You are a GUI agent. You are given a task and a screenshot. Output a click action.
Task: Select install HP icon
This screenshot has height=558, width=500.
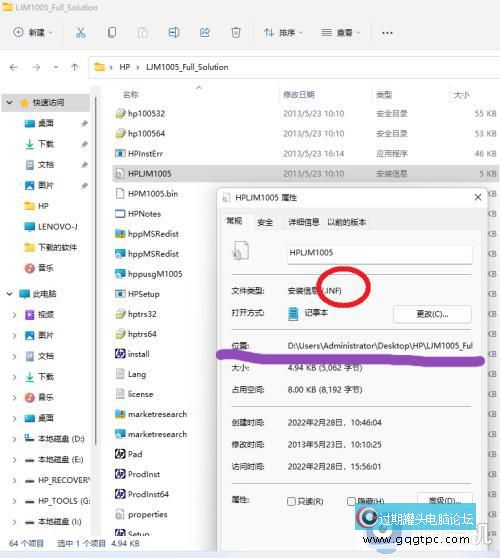[x=120, y=354]
